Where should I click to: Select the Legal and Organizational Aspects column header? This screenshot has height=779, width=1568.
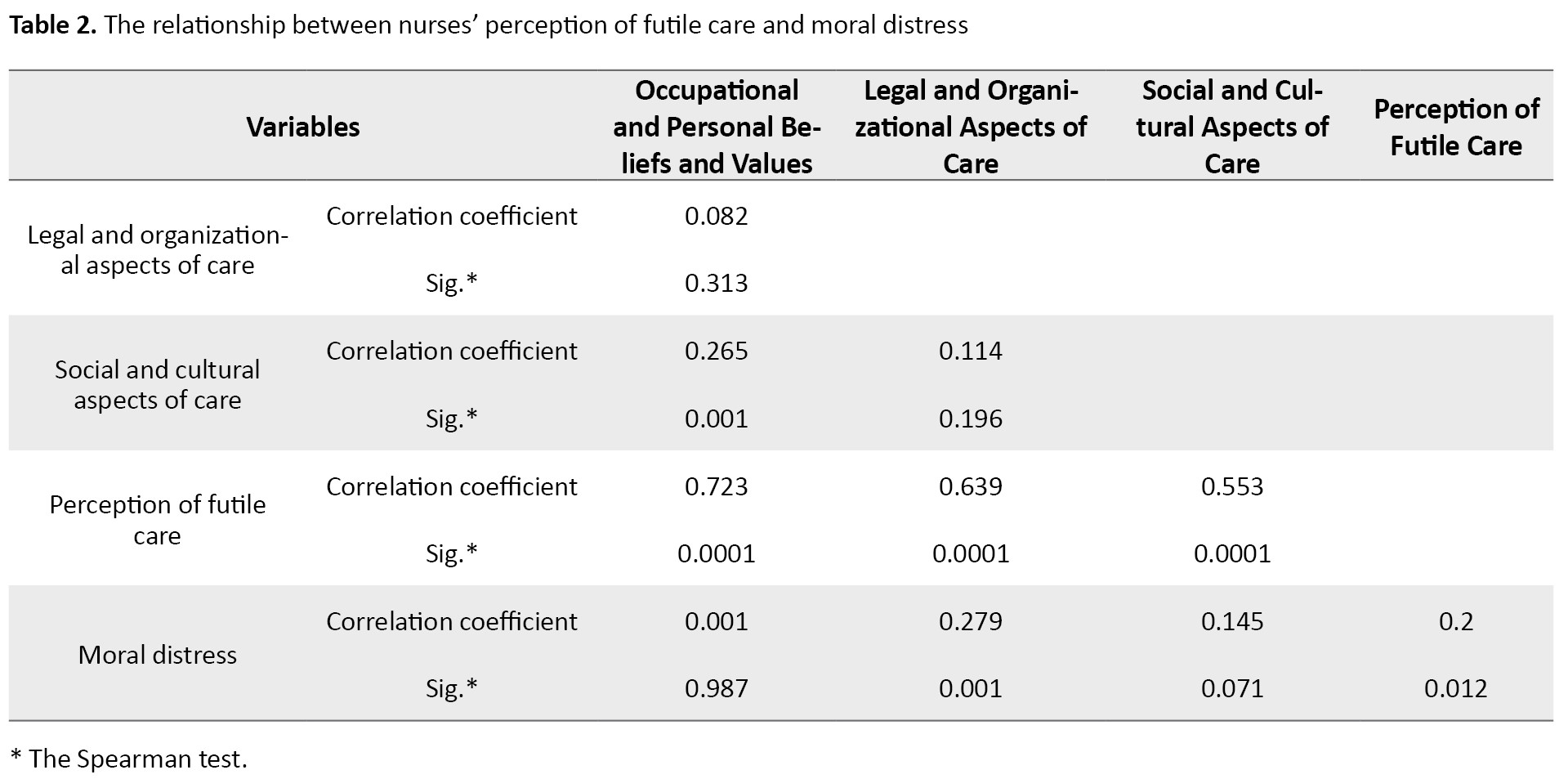point(971,127)
